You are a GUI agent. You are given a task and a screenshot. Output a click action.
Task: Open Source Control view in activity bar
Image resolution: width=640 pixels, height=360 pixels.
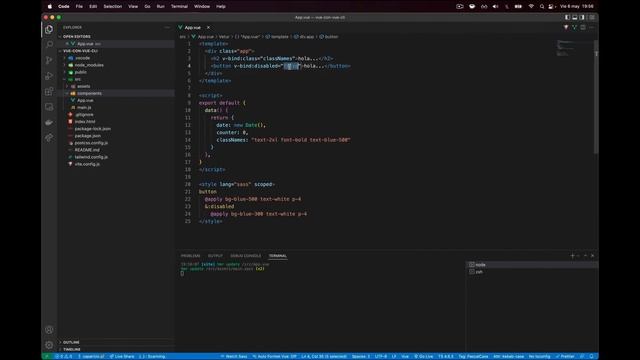click(x=49, y=60)
